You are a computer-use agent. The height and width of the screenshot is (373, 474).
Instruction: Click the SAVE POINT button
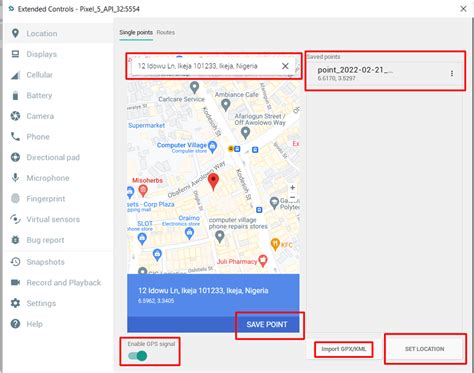coord(267,324)
